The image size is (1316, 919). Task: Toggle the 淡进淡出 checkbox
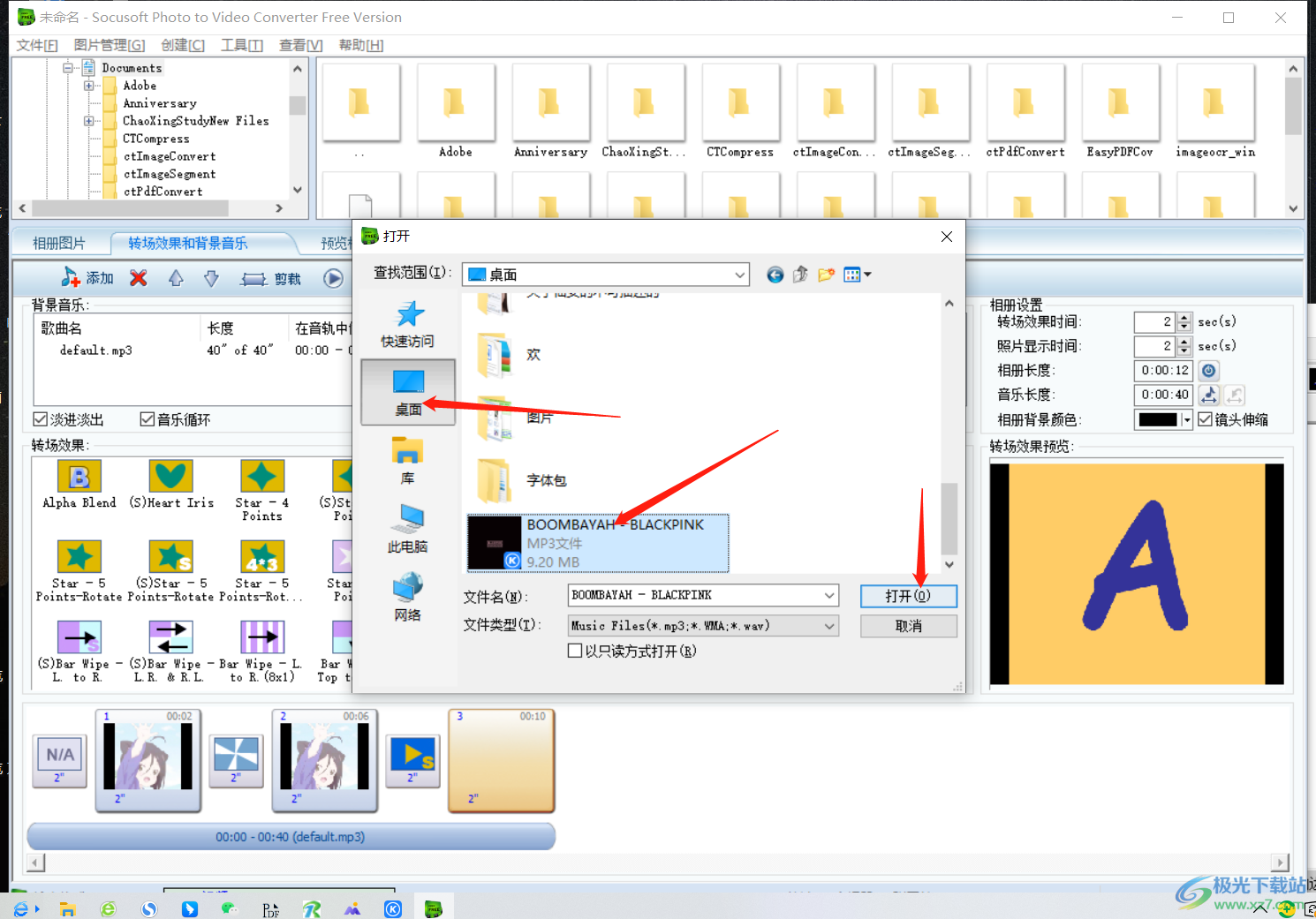pyautogui.click(x=40, y=419)
